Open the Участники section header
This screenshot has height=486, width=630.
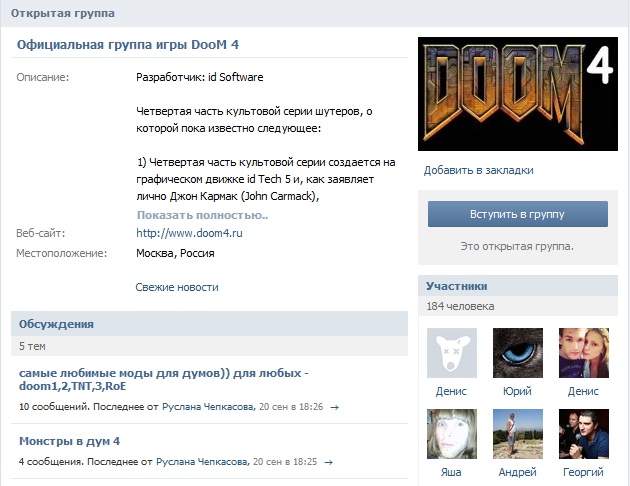[x=518, y=286]
